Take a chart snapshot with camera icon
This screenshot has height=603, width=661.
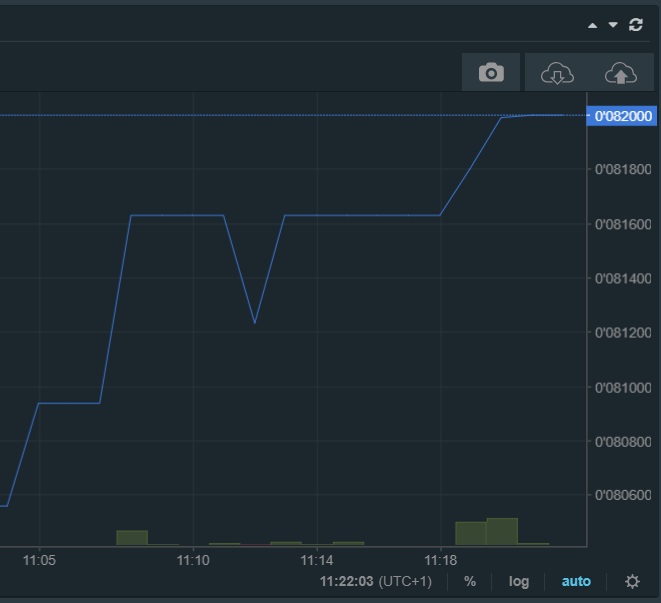click(491, 73)
